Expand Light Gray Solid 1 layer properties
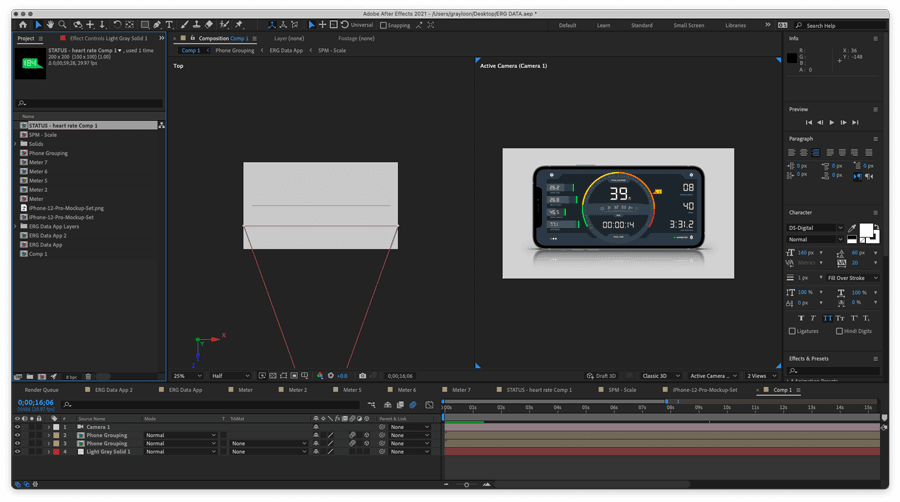Image resolution: width=900 pixels, height=502 pixels. [49, 452]
